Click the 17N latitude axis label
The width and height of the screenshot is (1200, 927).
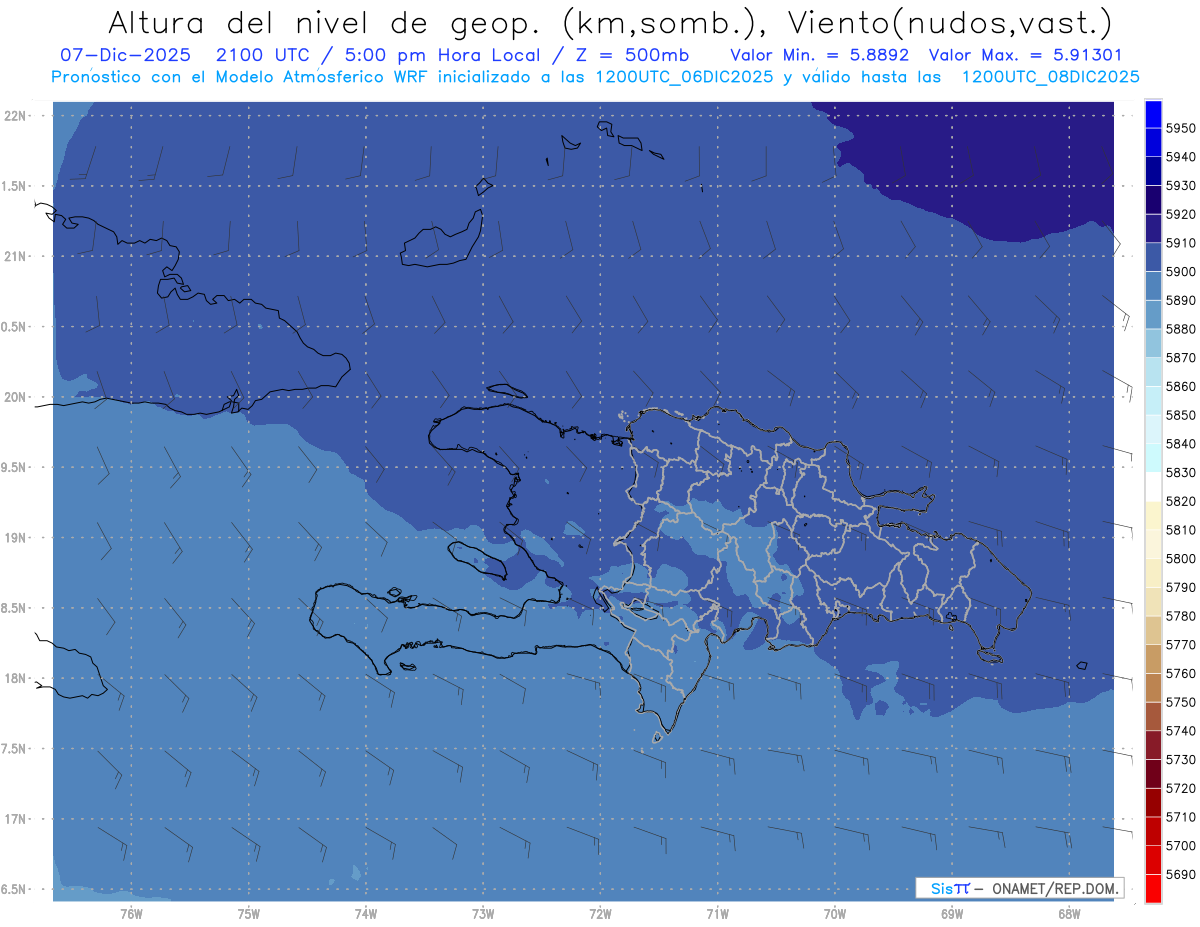click(15, 819)
